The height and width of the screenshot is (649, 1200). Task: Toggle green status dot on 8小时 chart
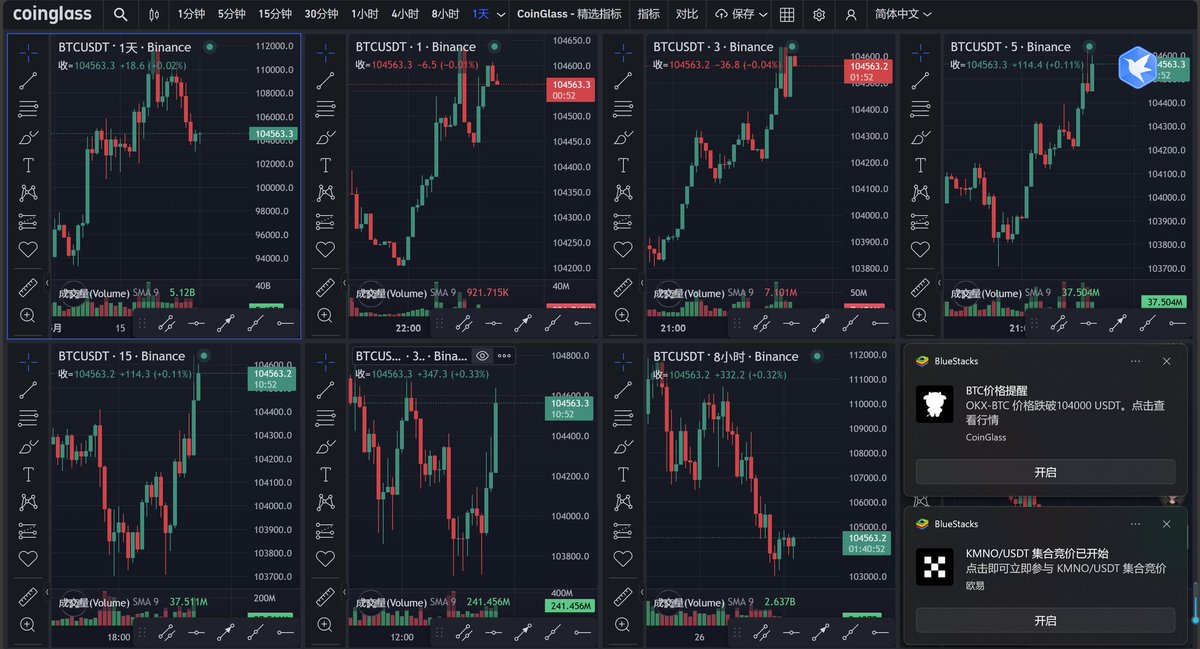tap(816, 356)
